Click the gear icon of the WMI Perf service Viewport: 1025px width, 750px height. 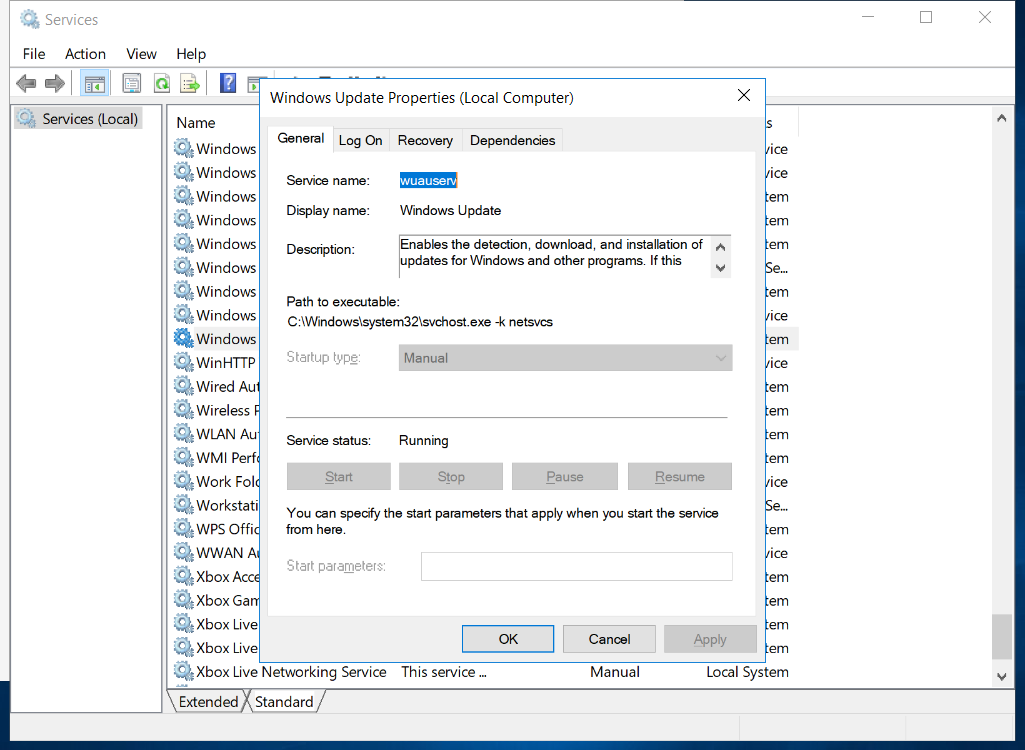point(184,457)
